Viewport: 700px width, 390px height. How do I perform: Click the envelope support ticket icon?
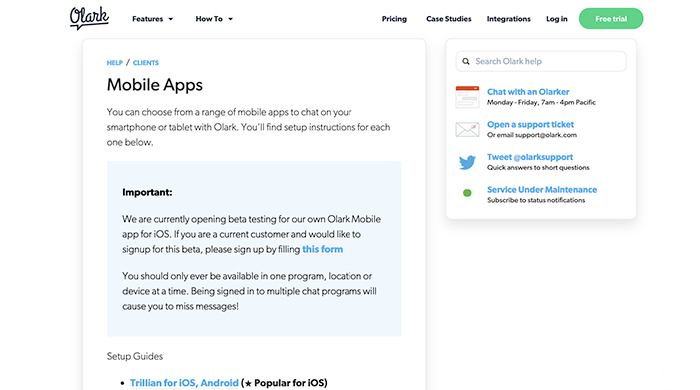click(467, 129)
